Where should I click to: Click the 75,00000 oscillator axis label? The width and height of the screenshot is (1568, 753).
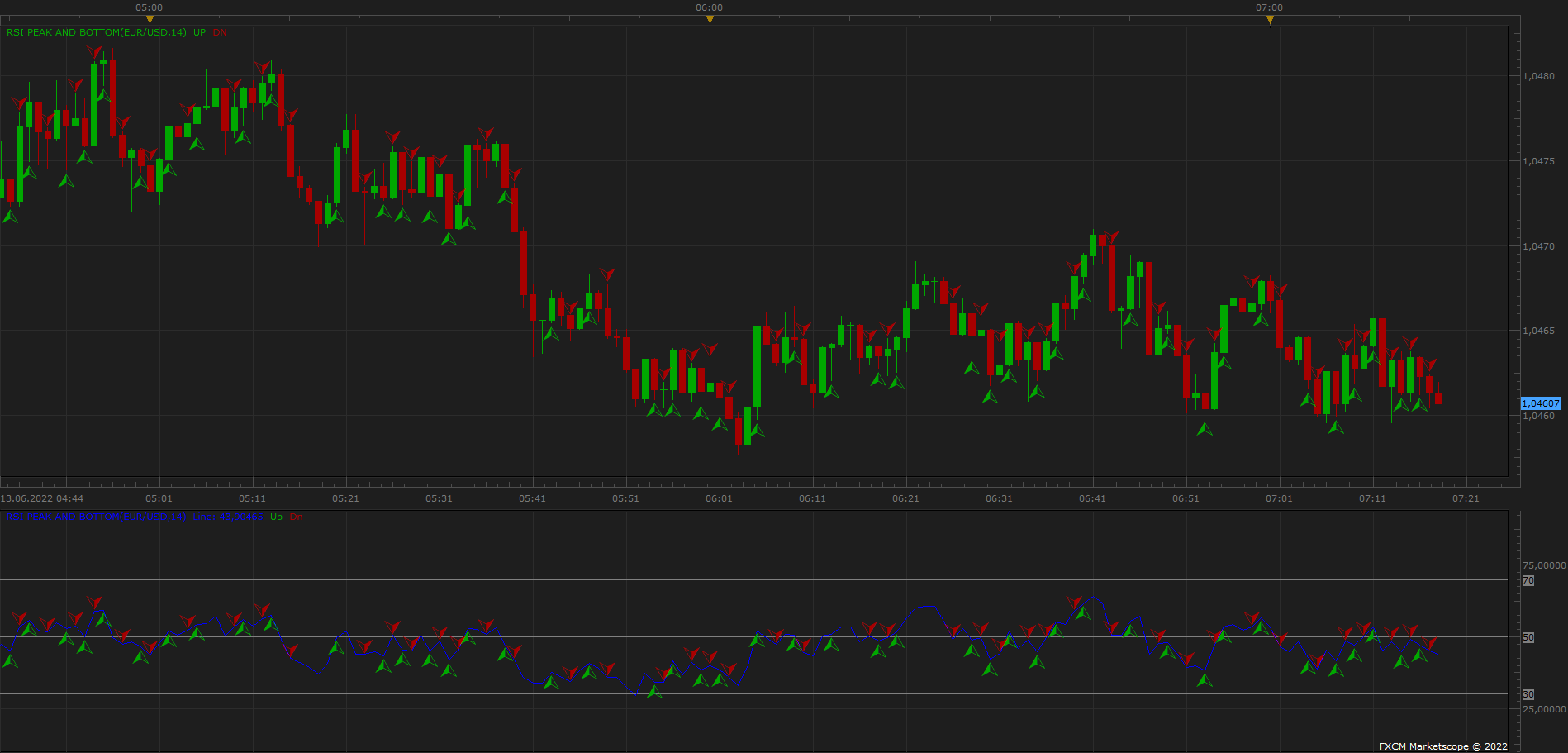pyautogui.click(x=1544, y=565)
